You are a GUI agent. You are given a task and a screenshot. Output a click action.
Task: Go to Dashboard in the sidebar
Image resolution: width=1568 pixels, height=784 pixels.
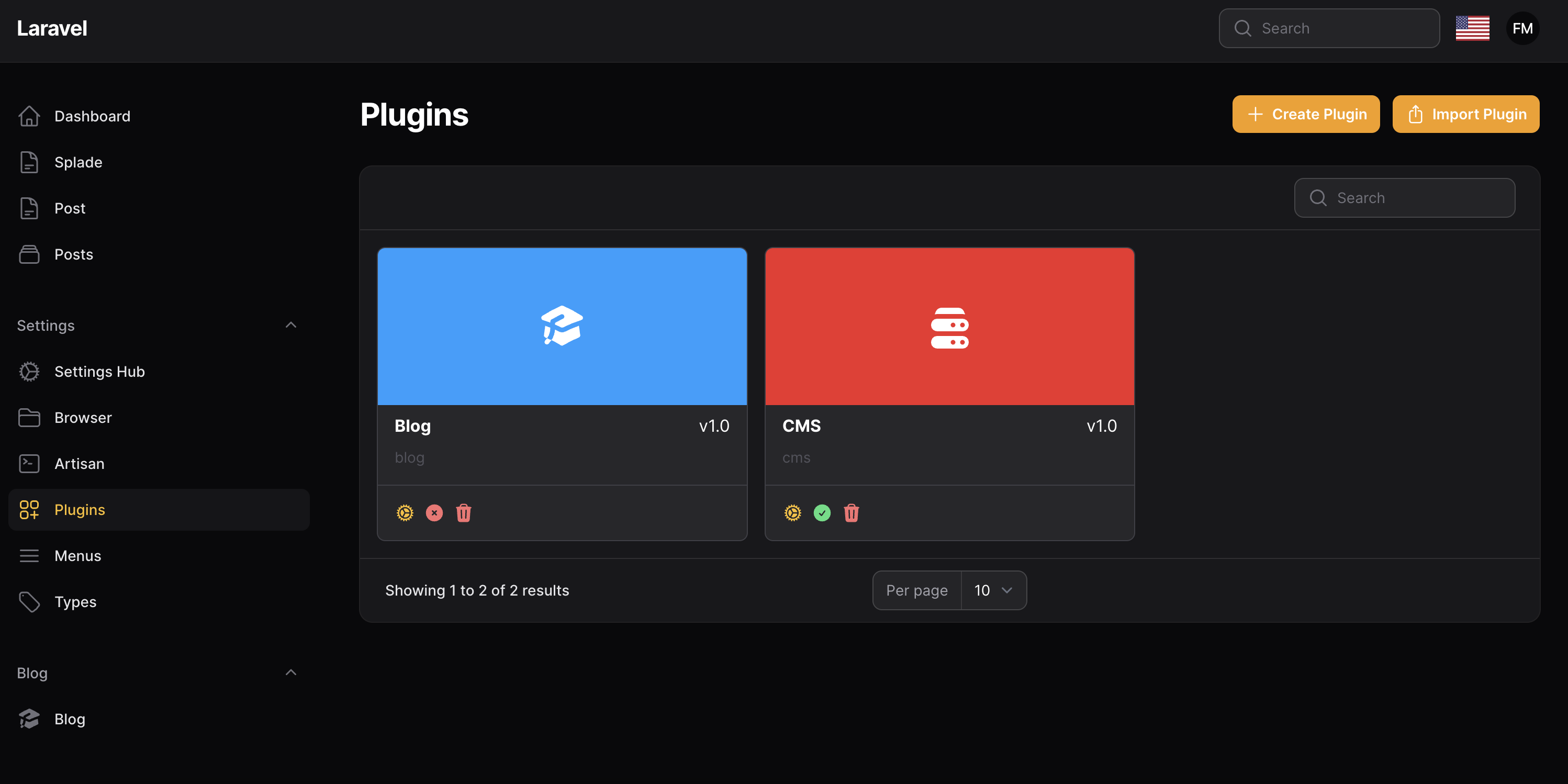click(x=92, y=116)
